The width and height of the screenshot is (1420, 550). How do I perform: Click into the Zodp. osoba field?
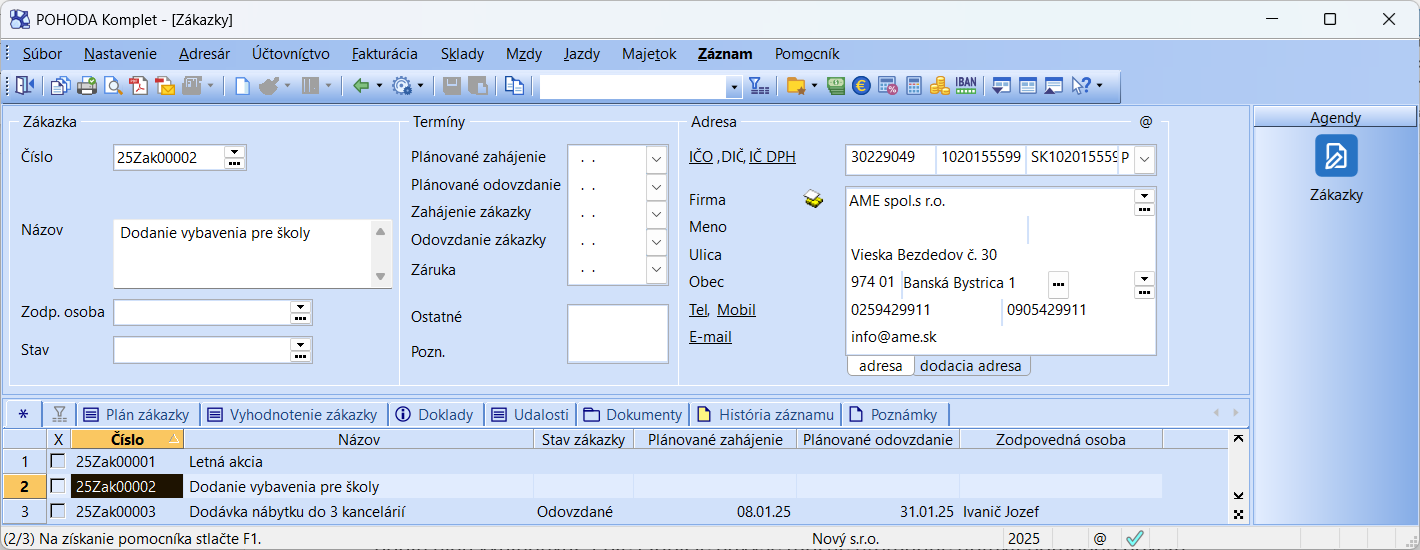tap(201, 312)
